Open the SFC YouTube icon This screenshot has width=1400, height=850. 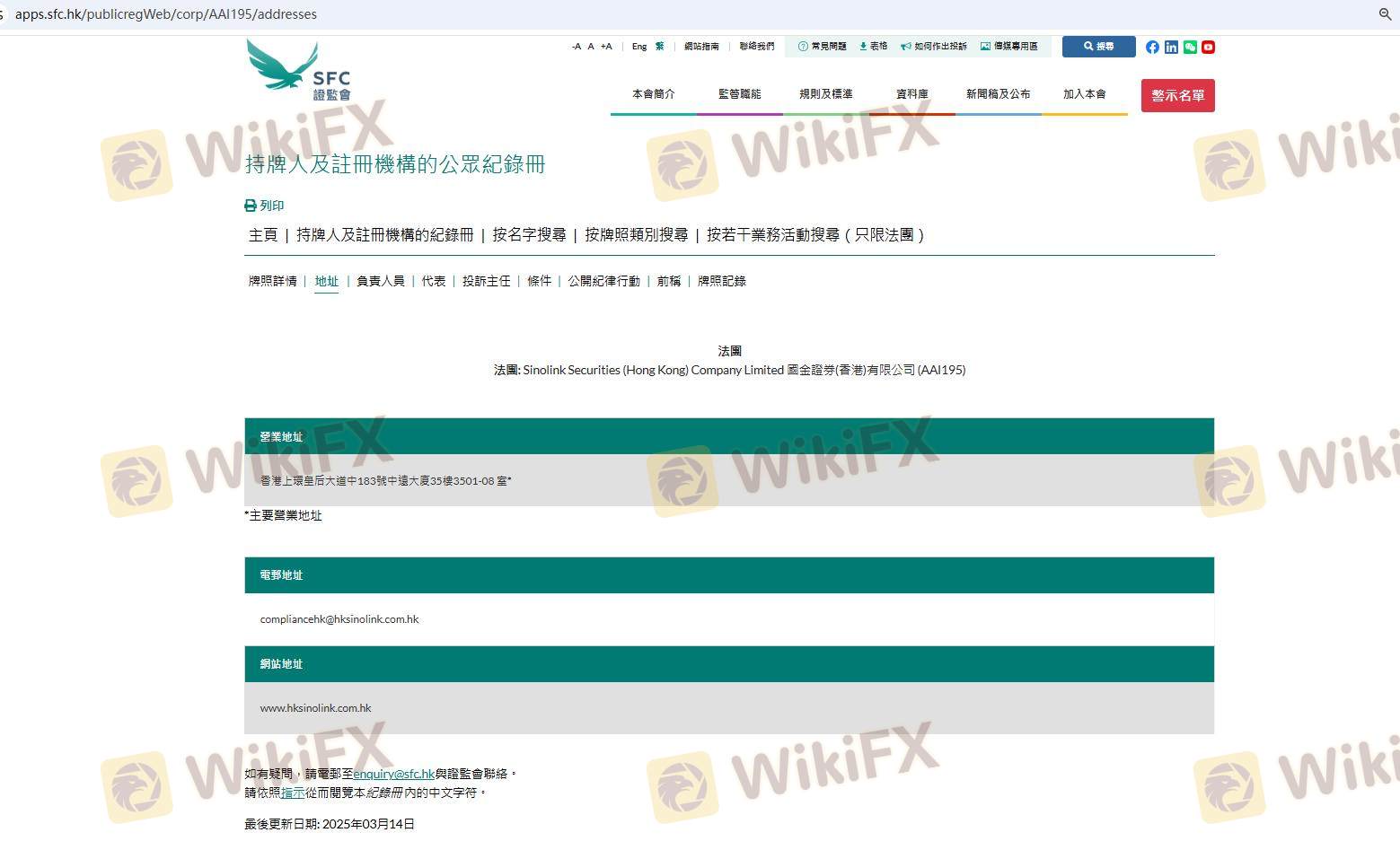(x=1208, y=47)
